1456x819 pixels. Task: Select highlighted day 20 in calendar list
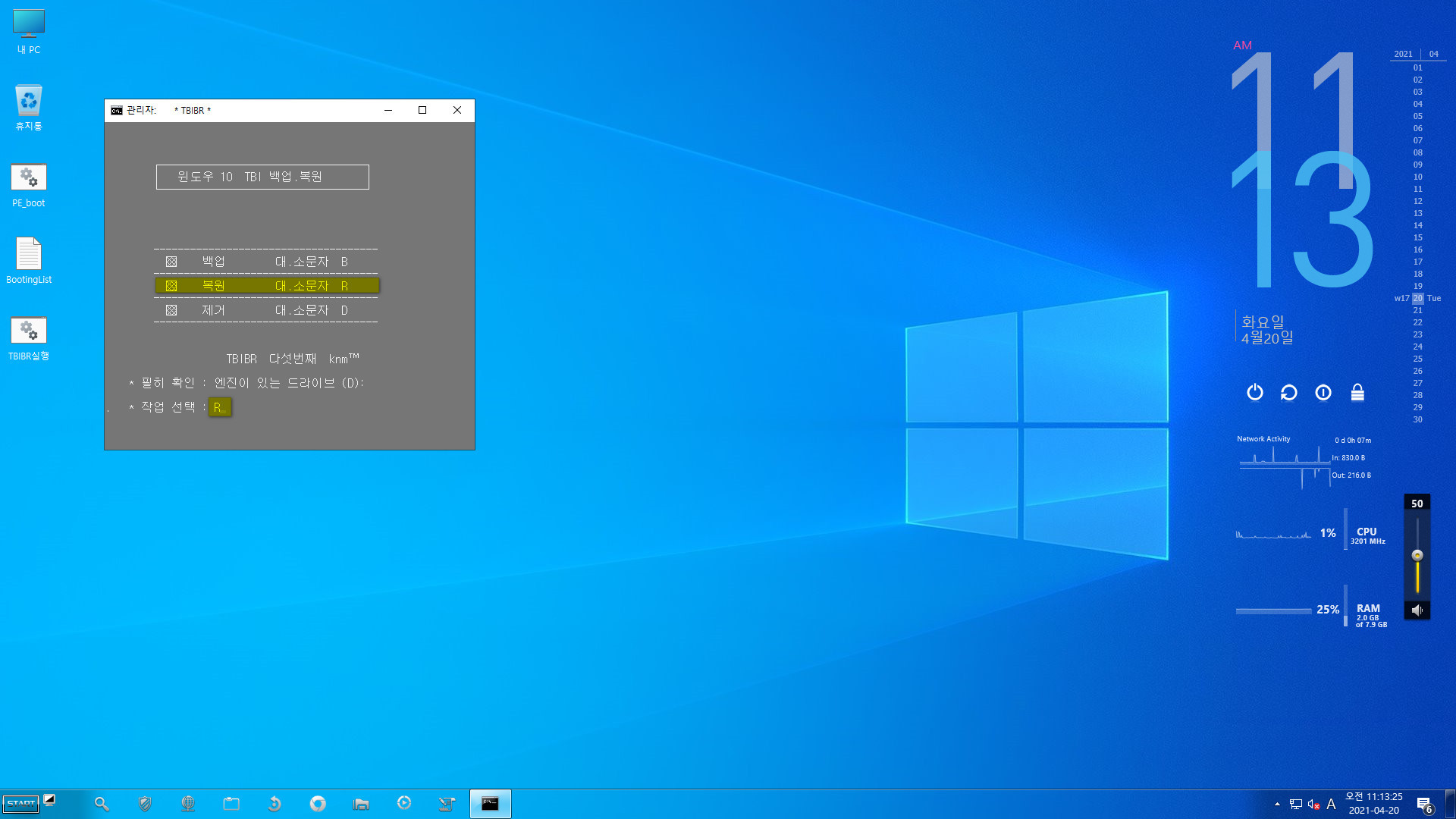point(1418,298)
